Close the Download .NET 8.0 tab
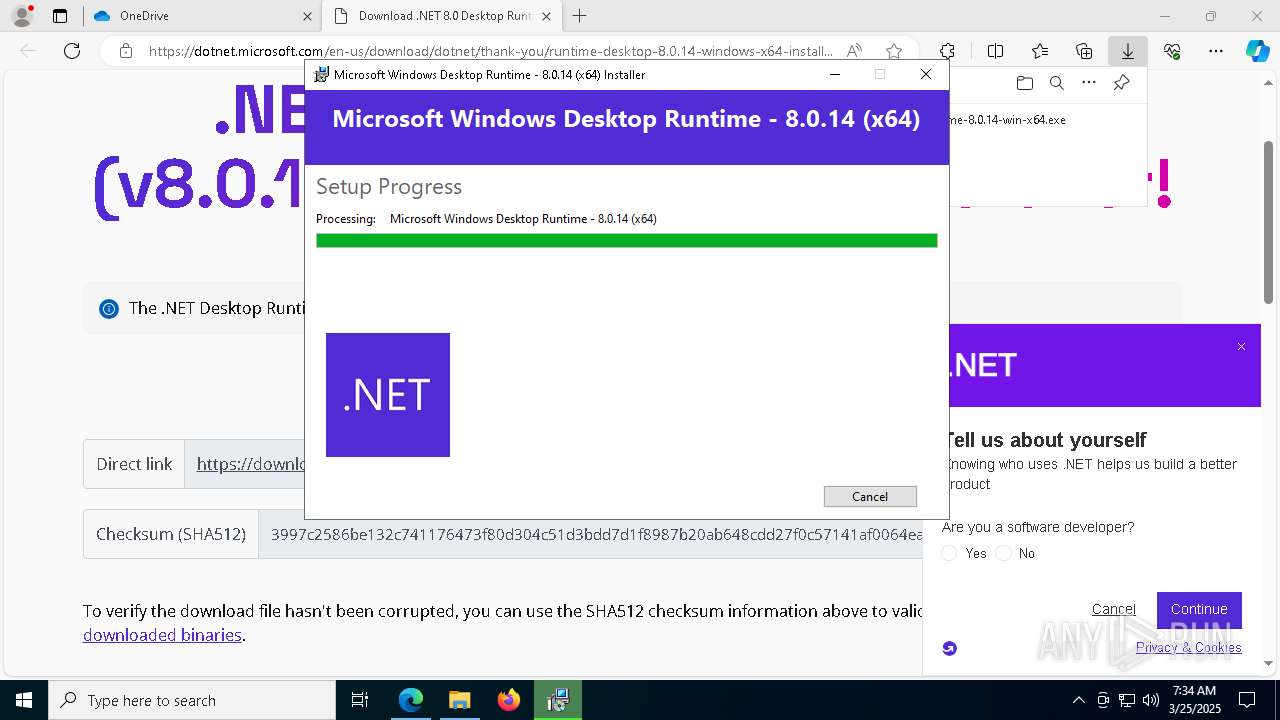This screenshot has height=720, width=1280. point(548,16)
